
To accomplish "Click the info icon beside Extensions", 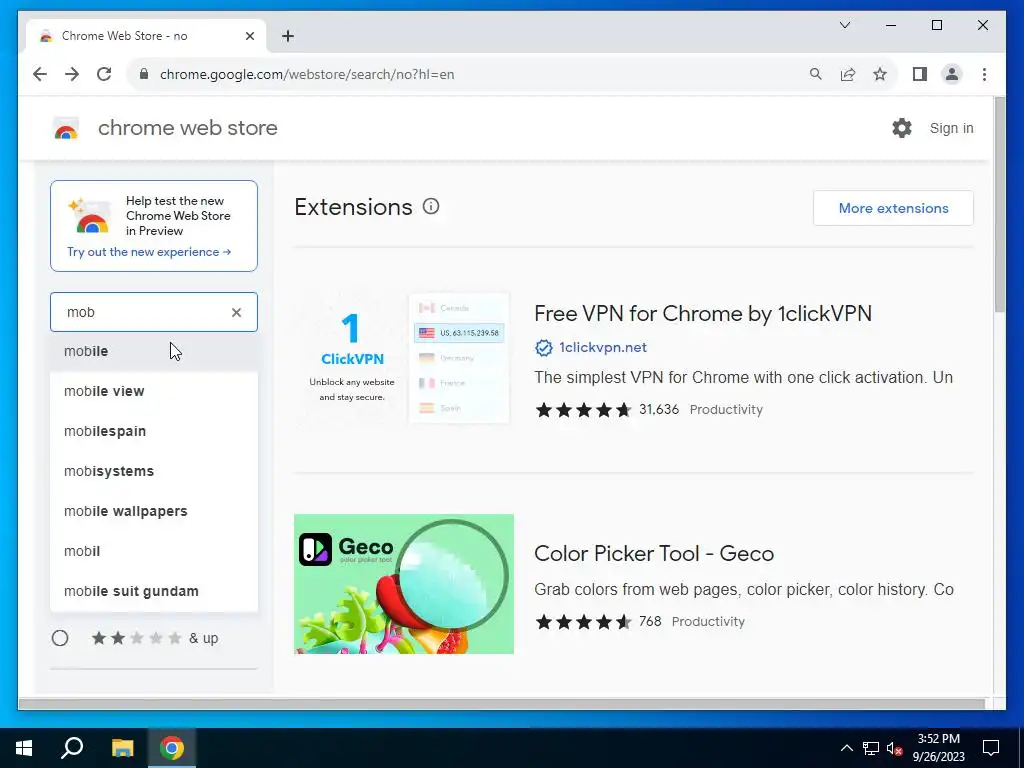I will point(431,206).
